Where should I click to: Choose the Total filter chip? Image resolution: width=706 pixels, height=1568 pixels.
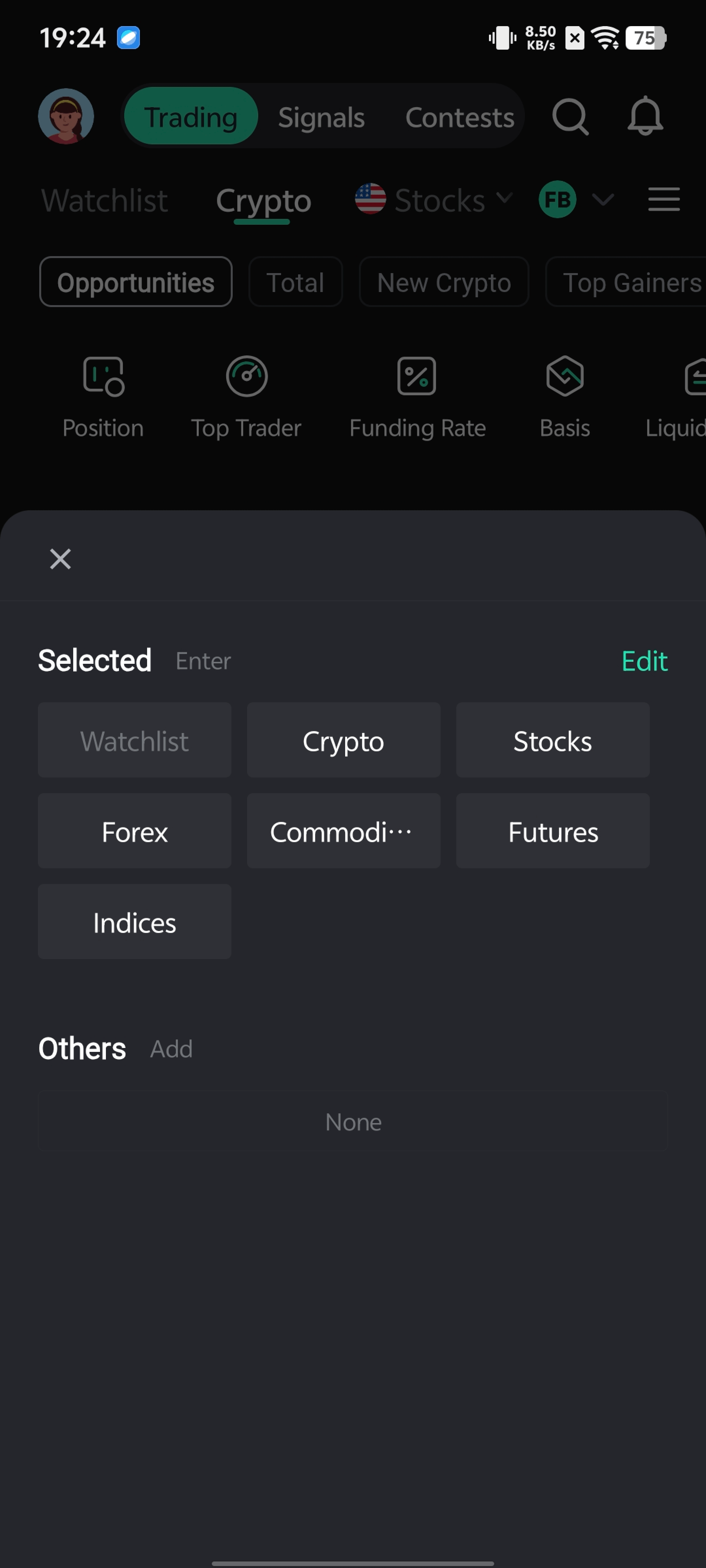[x=295, y=283]
